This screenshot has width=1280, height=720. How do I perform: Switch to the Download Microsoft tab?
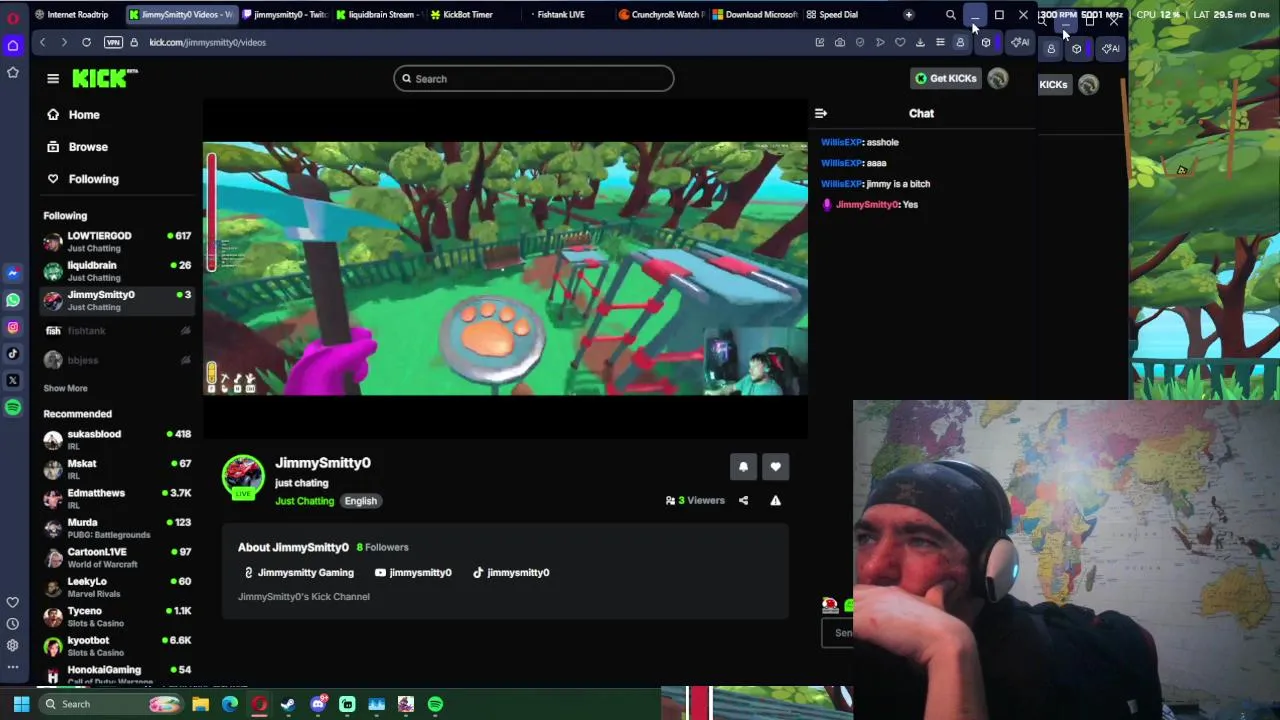click(x=755, y=15)
